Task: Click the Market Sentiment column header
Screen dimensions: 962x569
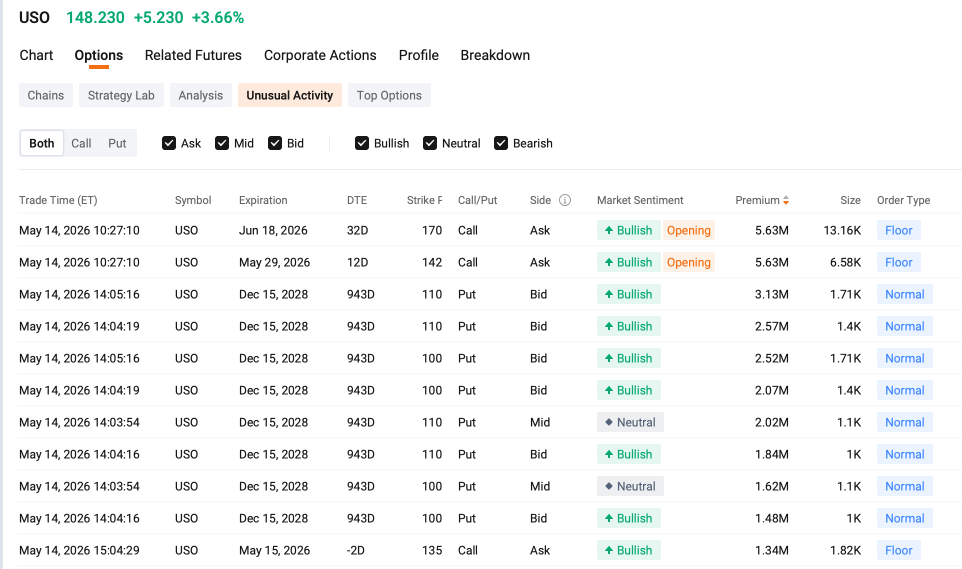Action: [x=640, y=200]
